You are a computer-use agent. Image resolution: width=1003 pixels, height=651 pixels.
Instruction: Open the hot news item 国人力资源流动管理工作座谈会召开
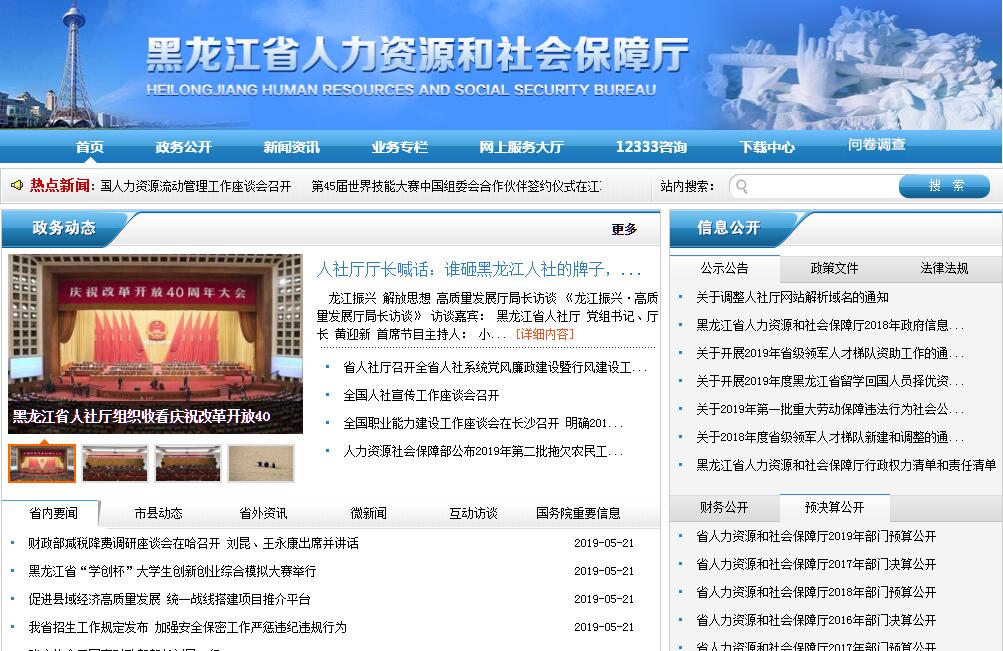point(196,186)
